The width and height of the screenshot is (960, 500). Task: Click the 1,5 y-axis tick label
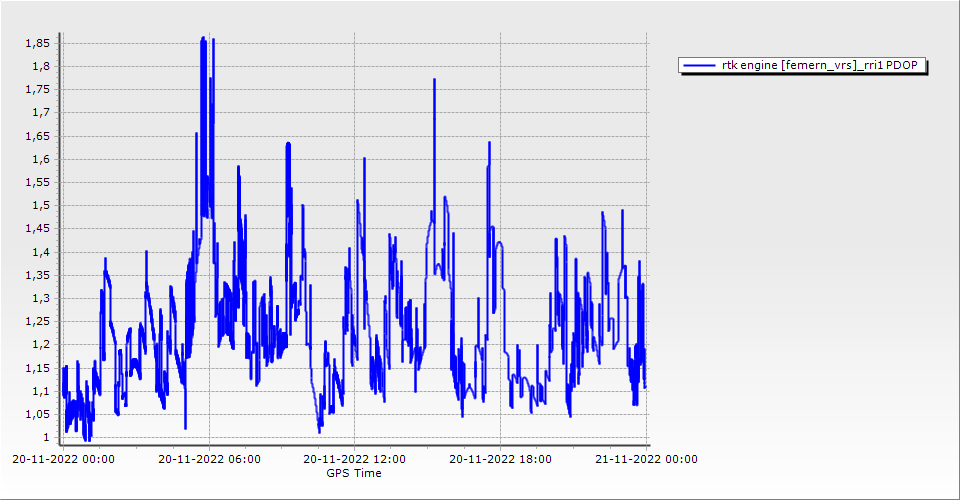(41, 206)
